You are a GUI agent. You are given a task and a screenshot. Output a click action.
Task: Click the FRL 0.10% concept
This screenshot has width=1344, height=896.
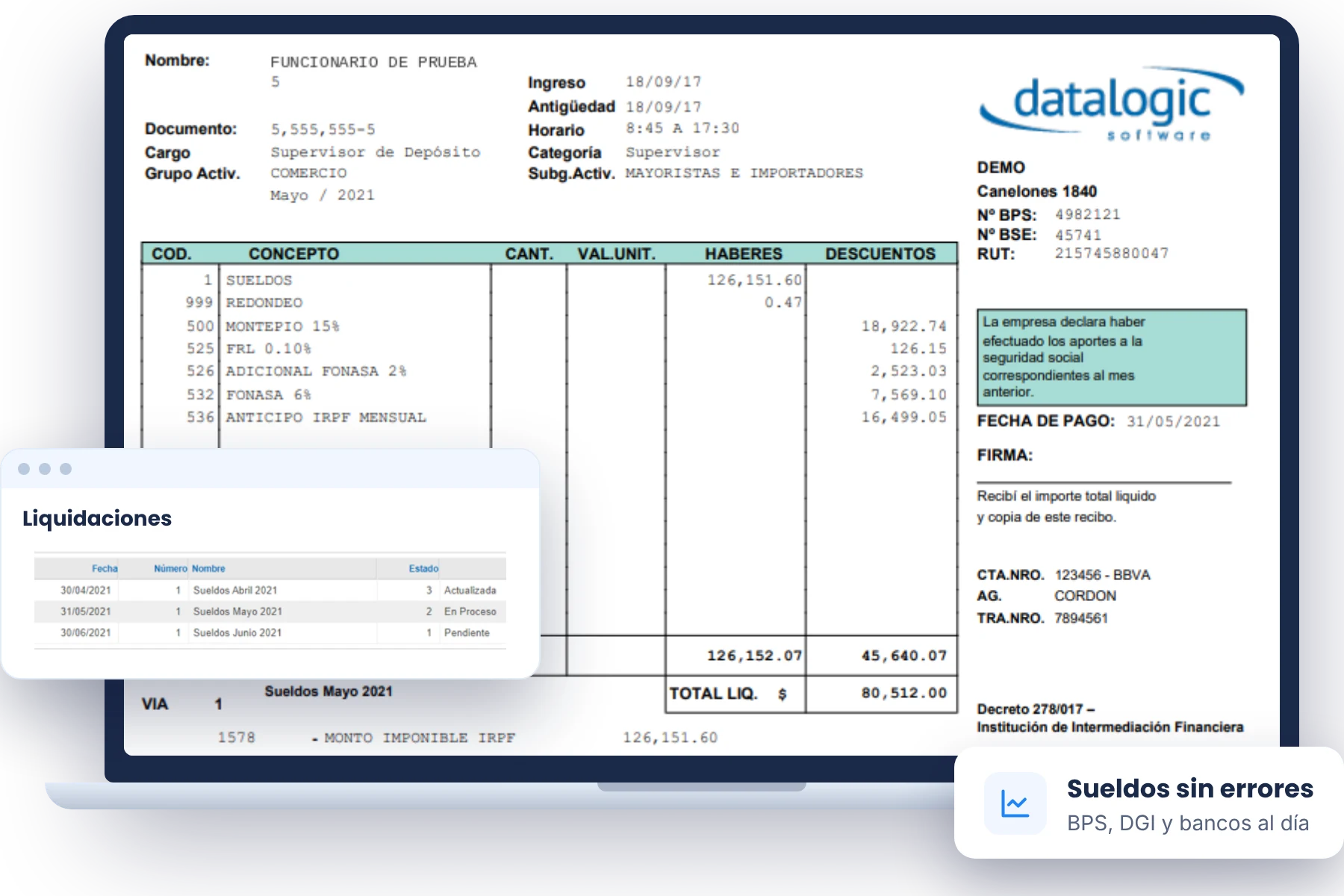click(x=268, y=349)
